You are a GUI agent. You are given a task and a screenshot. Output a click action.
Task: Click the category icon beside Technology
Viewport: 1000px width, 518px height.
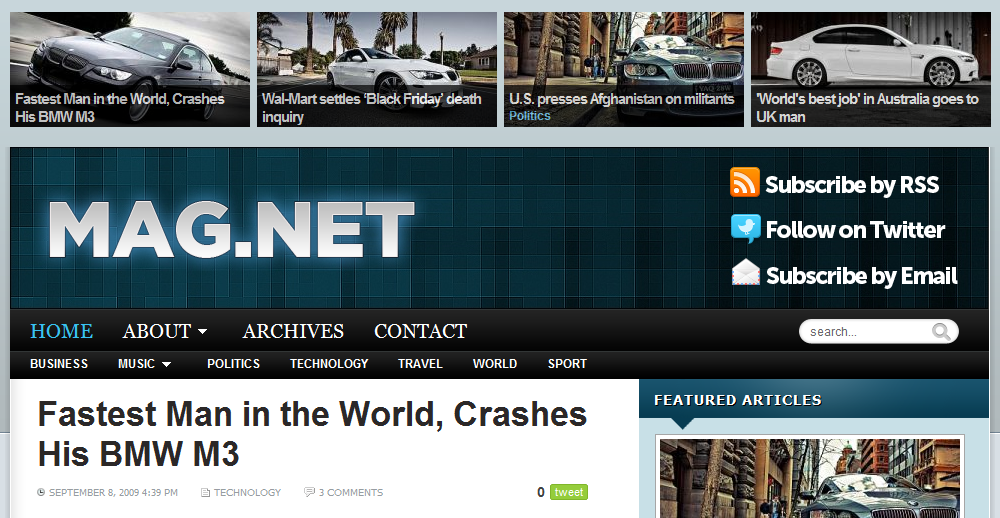coord(205,492)
